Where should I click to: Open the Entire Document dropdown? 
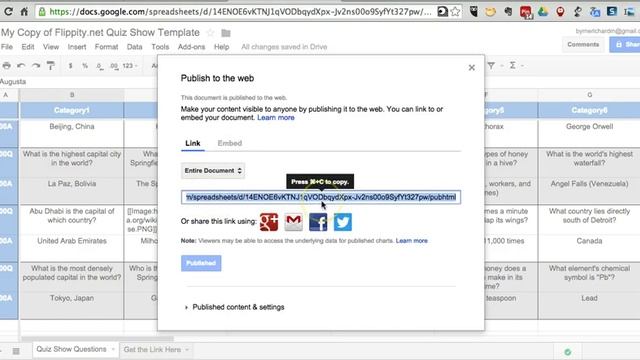coord(213,171)
